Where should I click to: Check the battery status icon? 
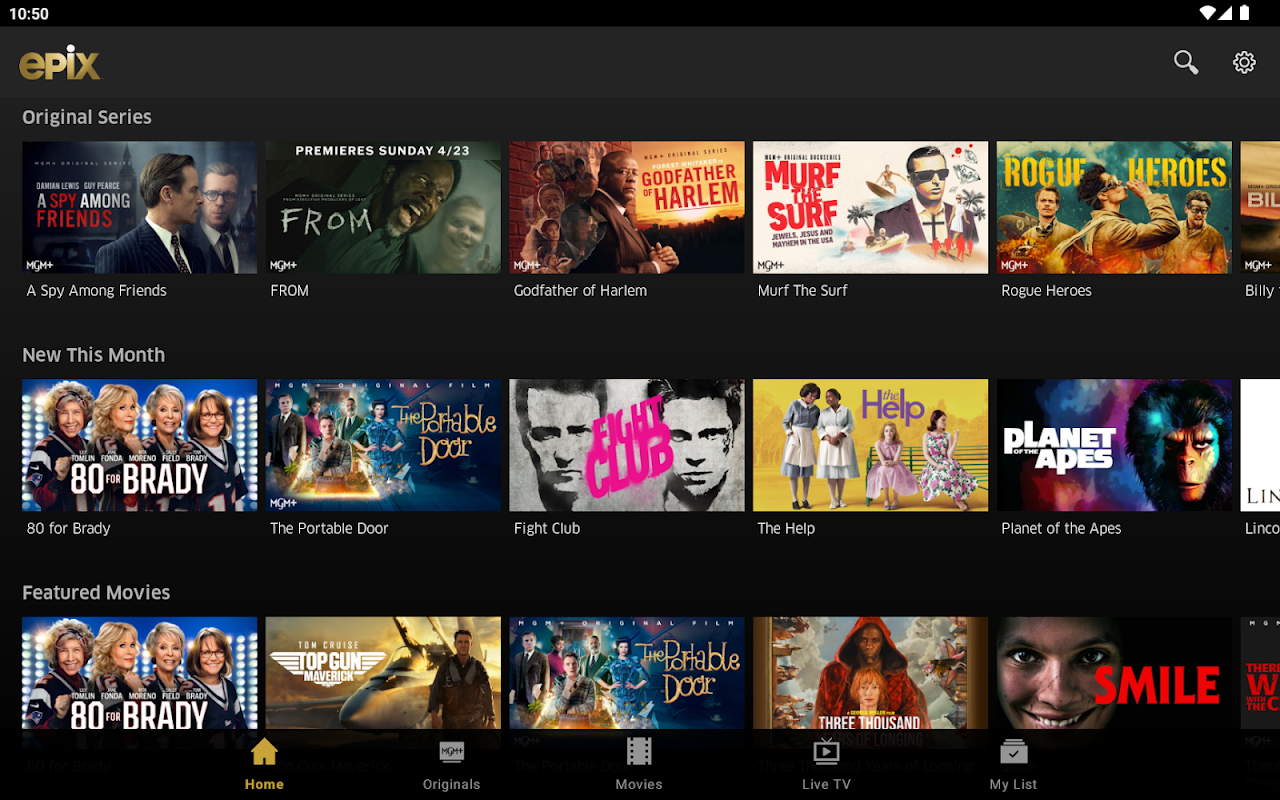point(1244,13)
